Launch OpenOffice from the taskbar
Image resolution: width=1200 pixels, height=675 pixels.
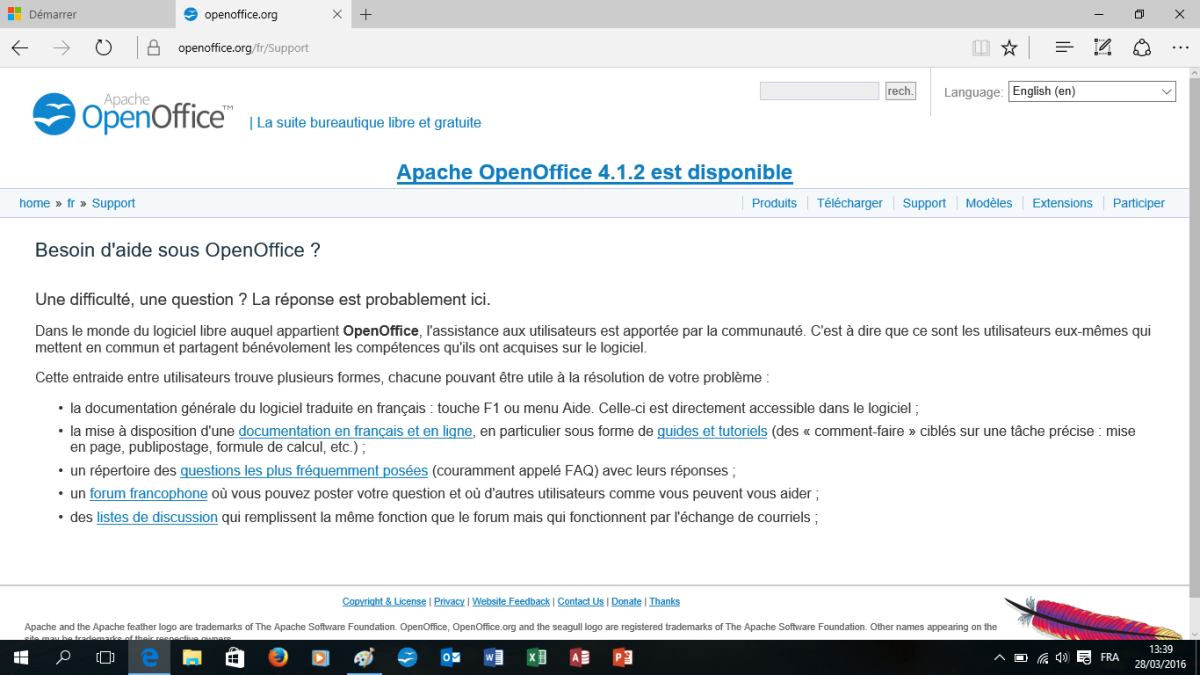[x=407, y=657]
